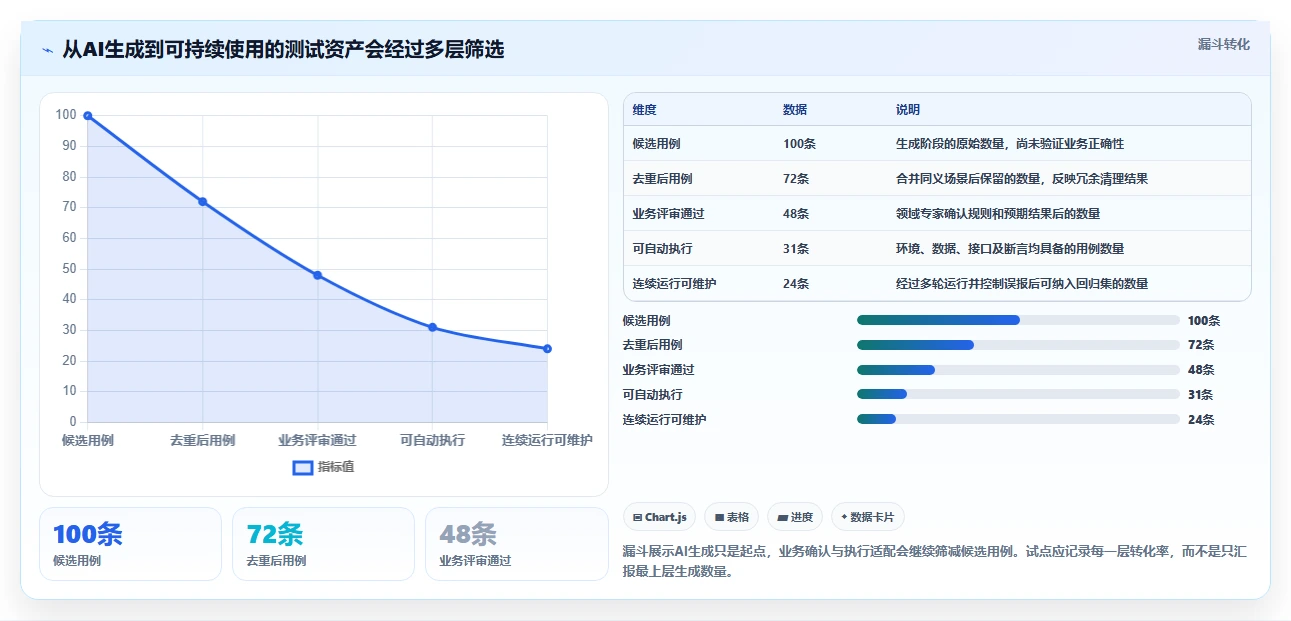1291x621 pixels.
Task: Open the 48条 业务评审通过 data card
Action: click(516, 544)
